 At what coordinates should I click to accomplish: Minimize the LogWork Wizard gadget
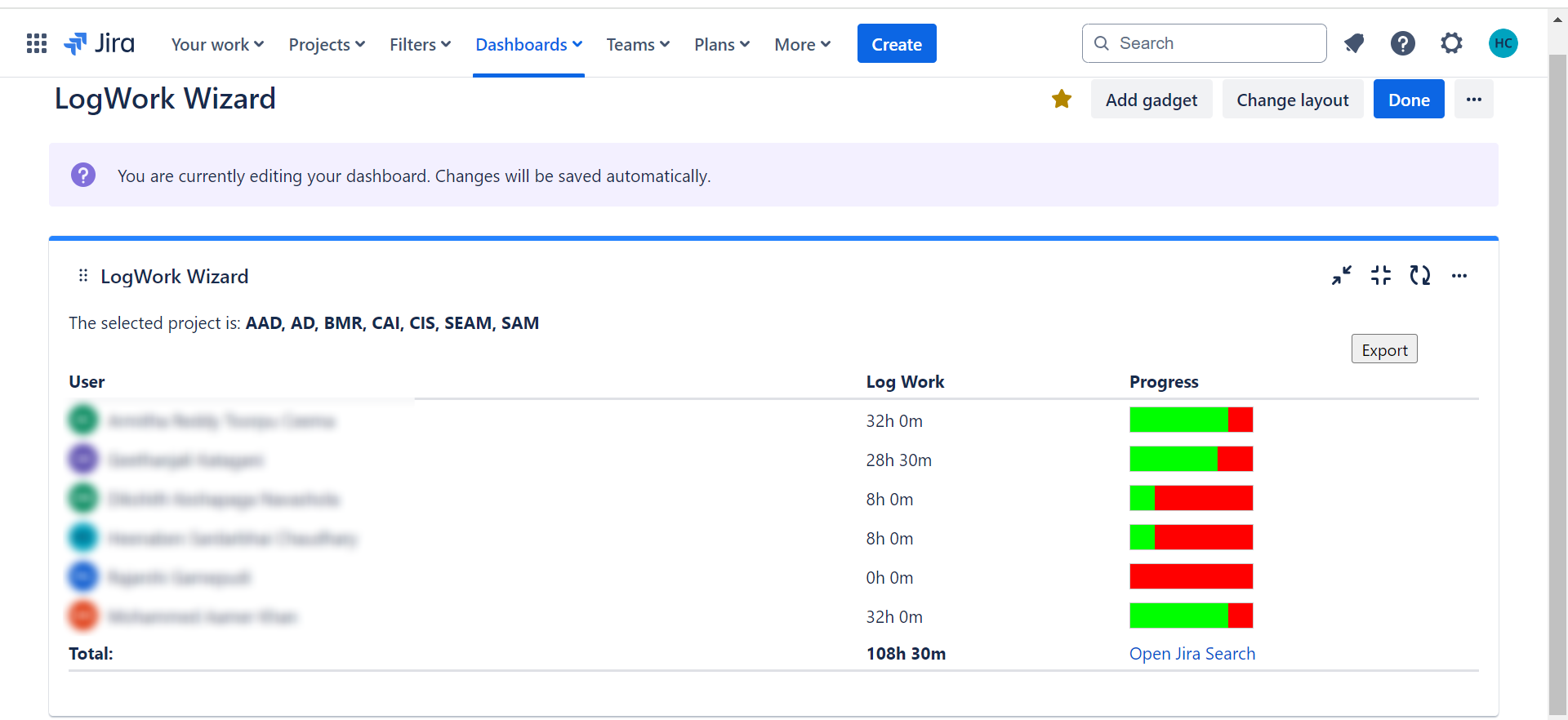pos(1341,276)
